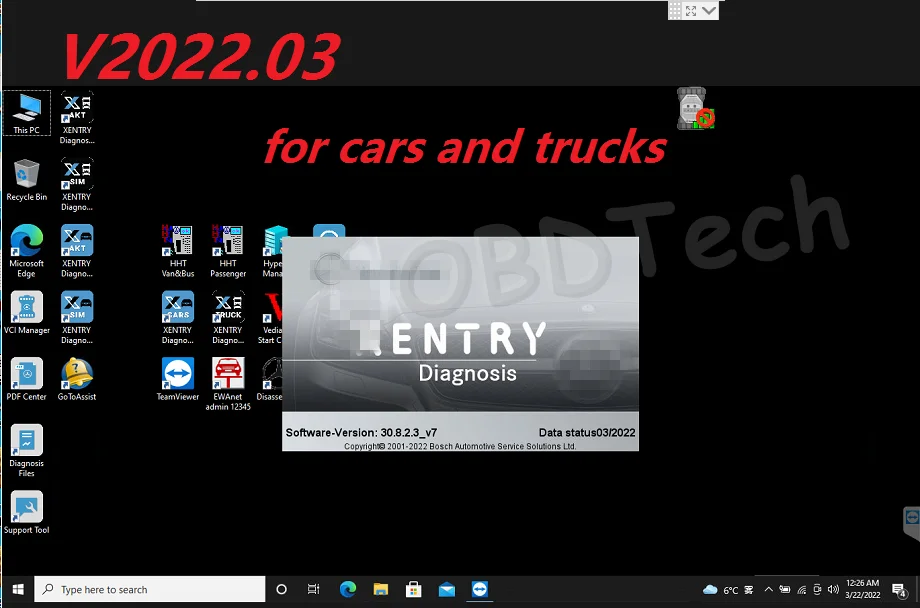Open File Explorer from the taskbar
Viewport: 920px width, 608px height.
[x=381, y=589]
